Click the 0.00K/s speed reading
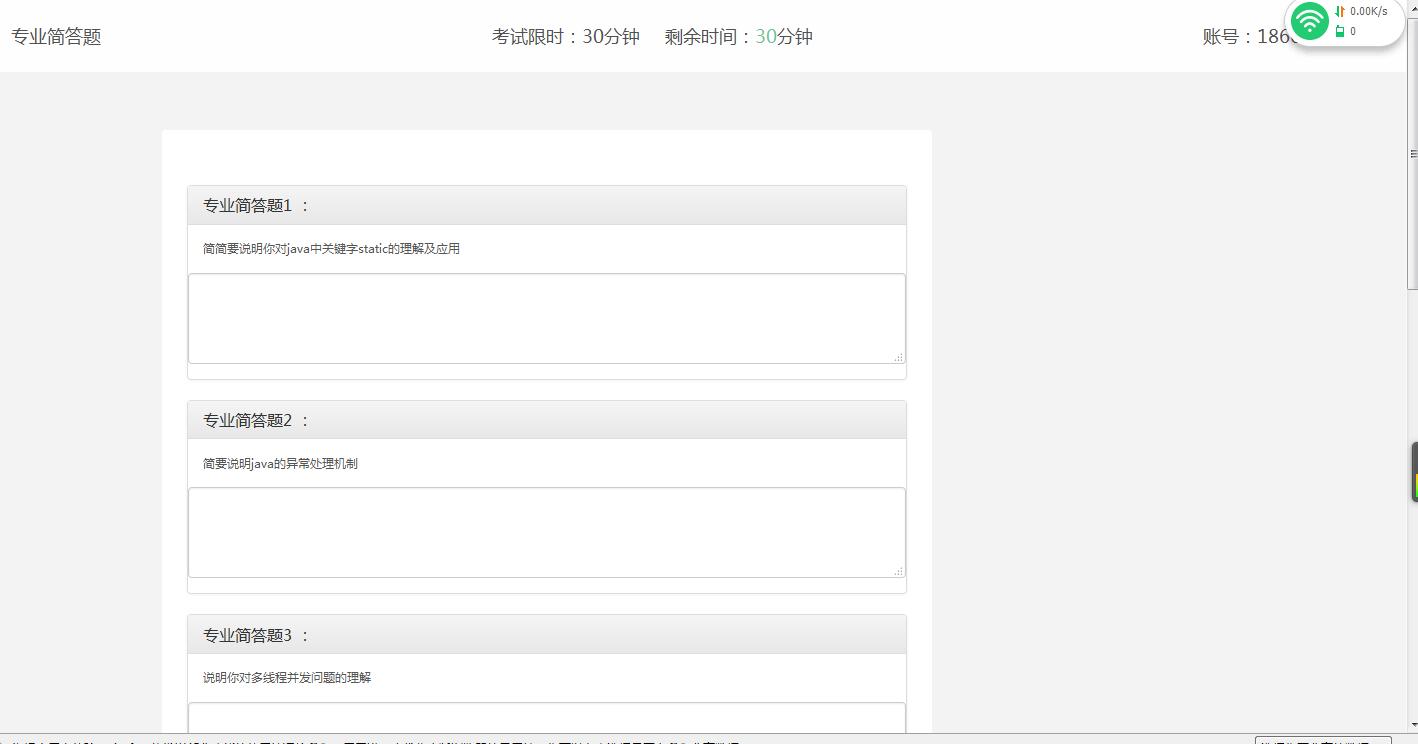Screen dimensions: 1418x744 [x=1369, y=12]
